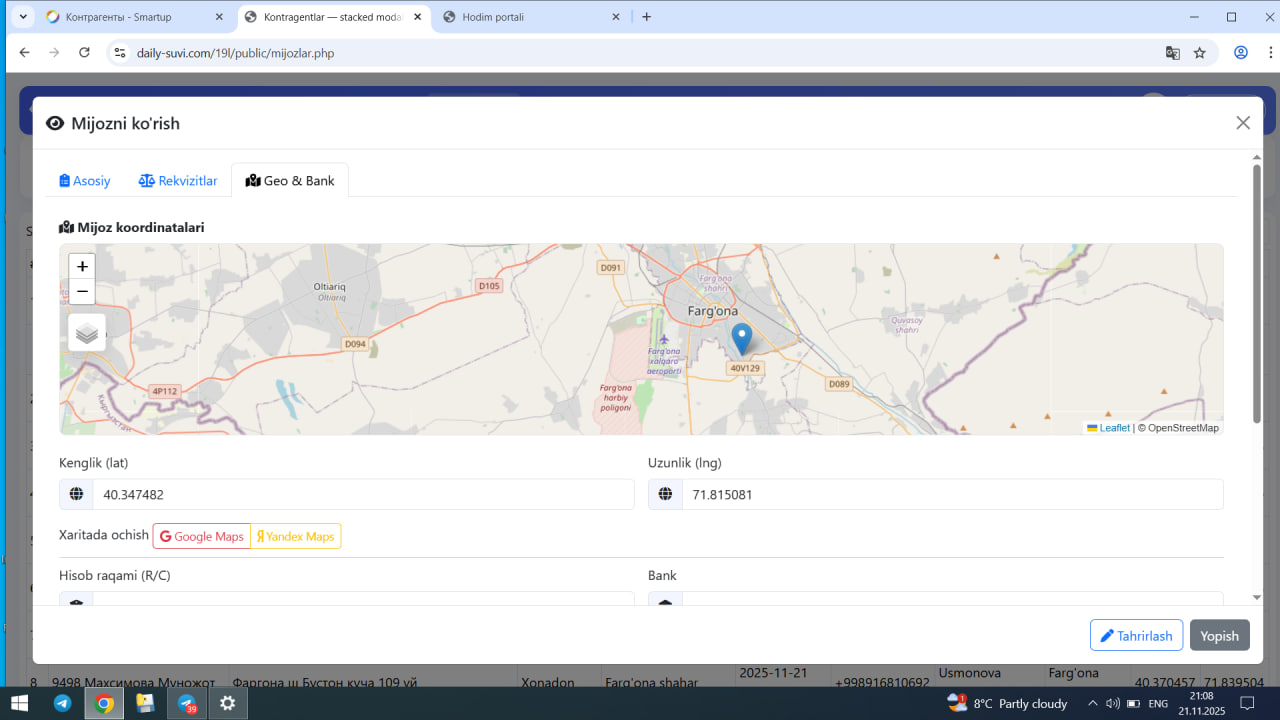Zoom out on the map
The height and width of the screenshot is (720, 1280).
(82, 292)
